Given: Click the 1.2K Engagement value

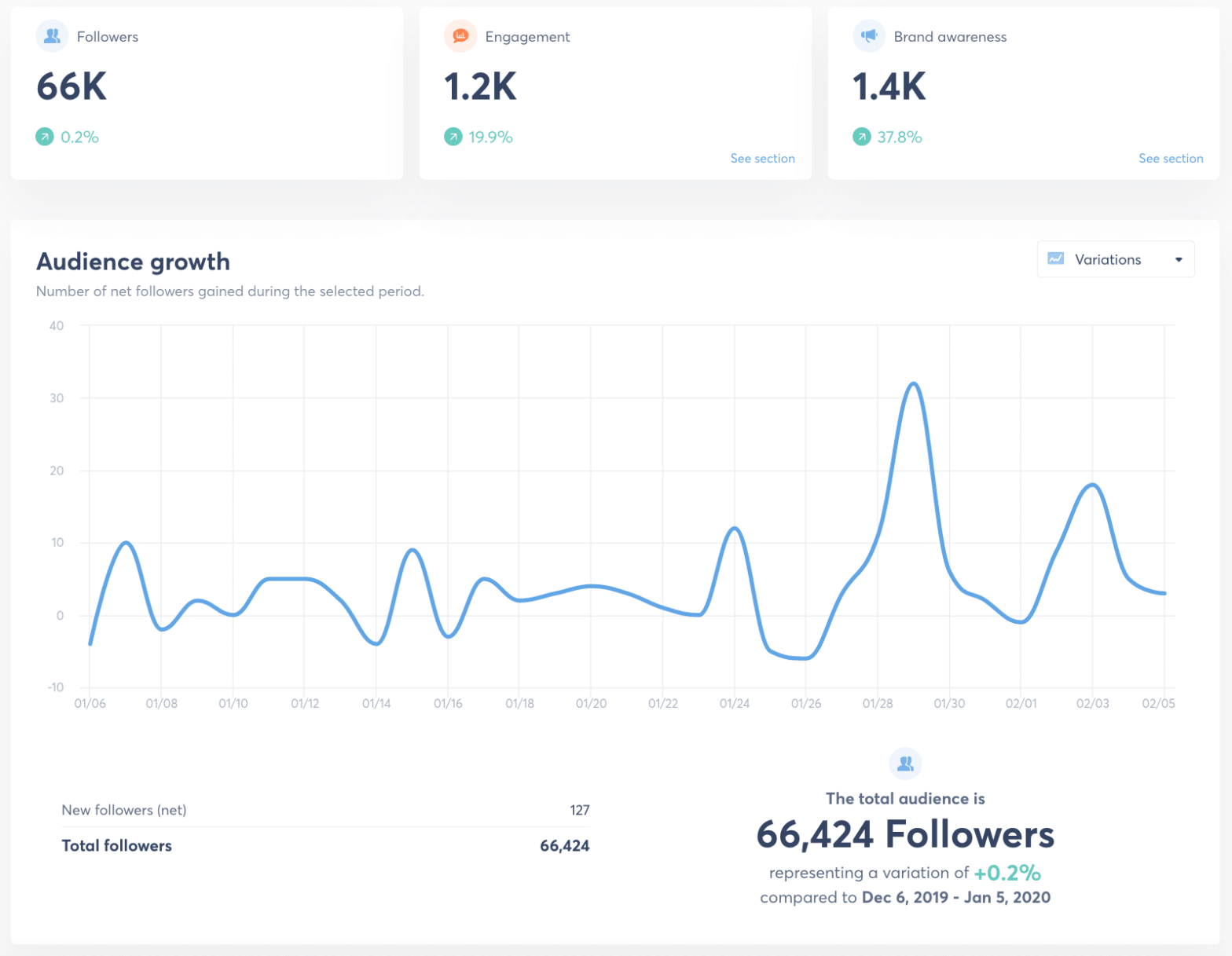Looking at the screenshot, I should 481,86.
